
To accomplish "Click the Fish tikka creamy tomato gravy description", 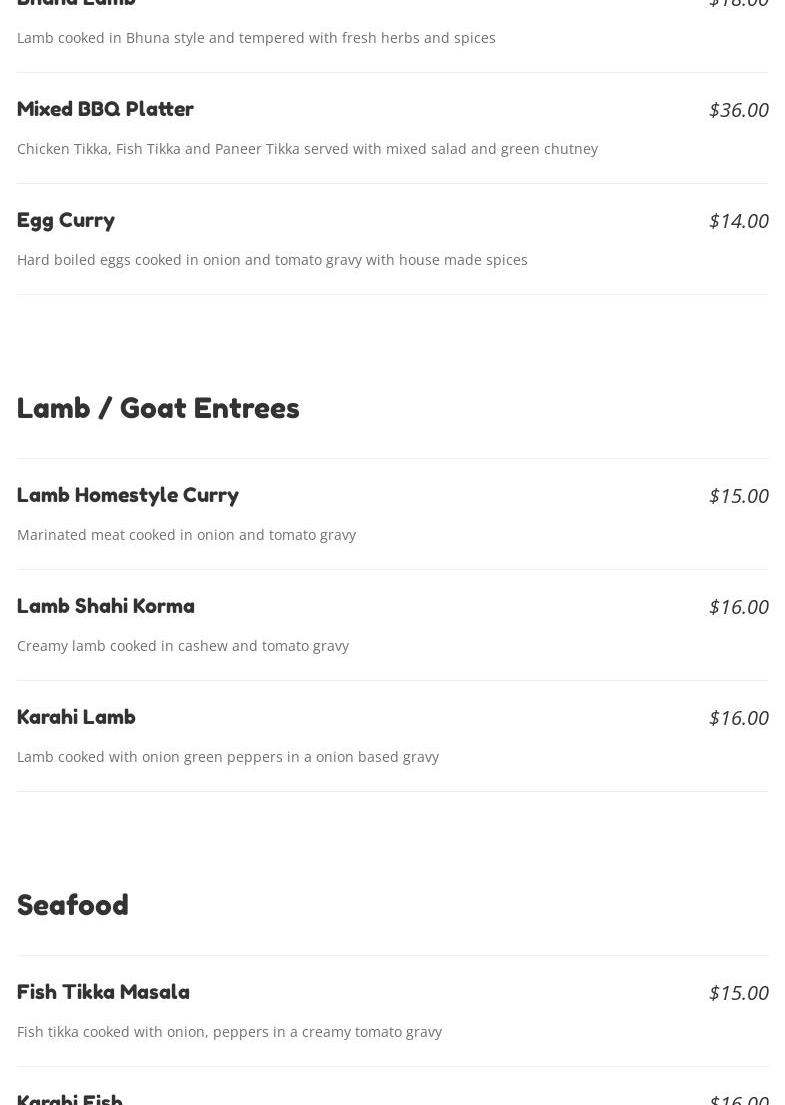I will click(x=229, y=1032).
